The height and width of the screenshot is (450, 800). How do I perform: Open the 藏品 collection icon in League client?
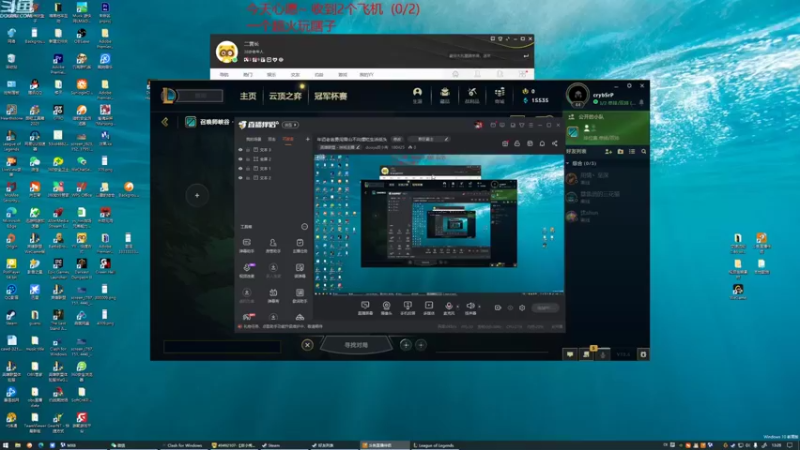pyautogui.click(x=445, y=94)
